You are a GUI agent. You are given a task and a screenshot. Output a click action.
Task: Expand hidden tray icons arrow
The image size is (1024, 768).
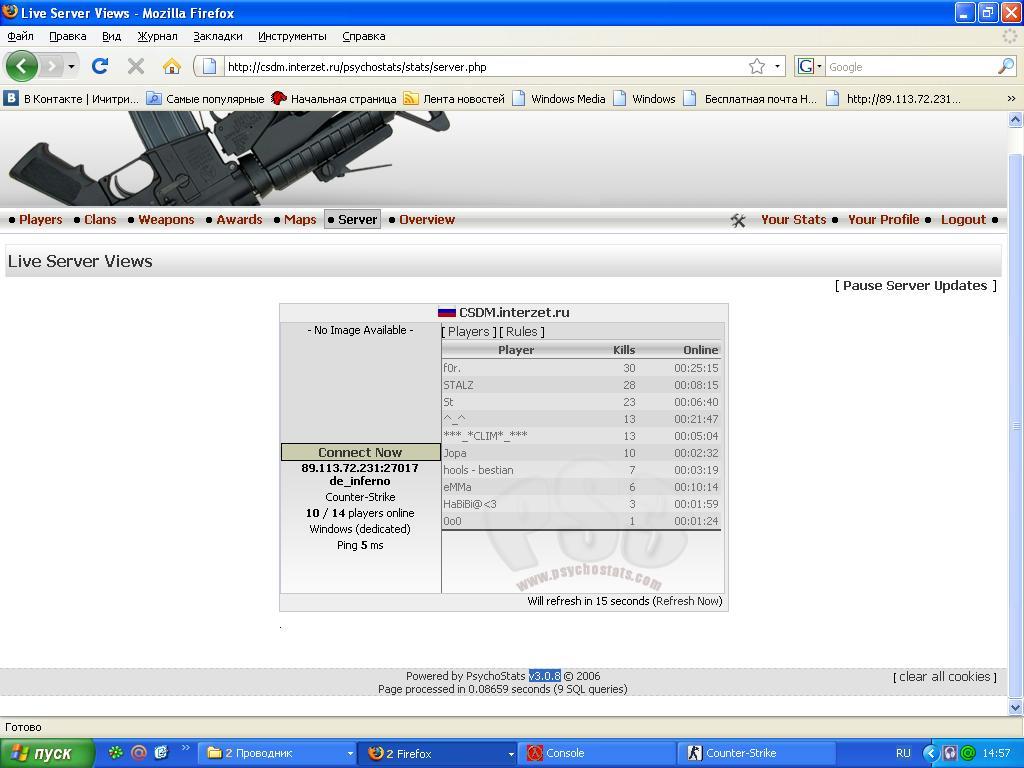931,753
